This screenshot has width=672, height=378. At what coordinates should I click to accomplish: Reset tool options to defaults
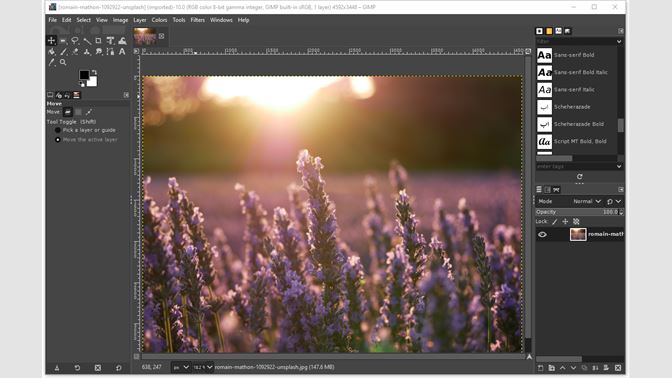point(119,368)
